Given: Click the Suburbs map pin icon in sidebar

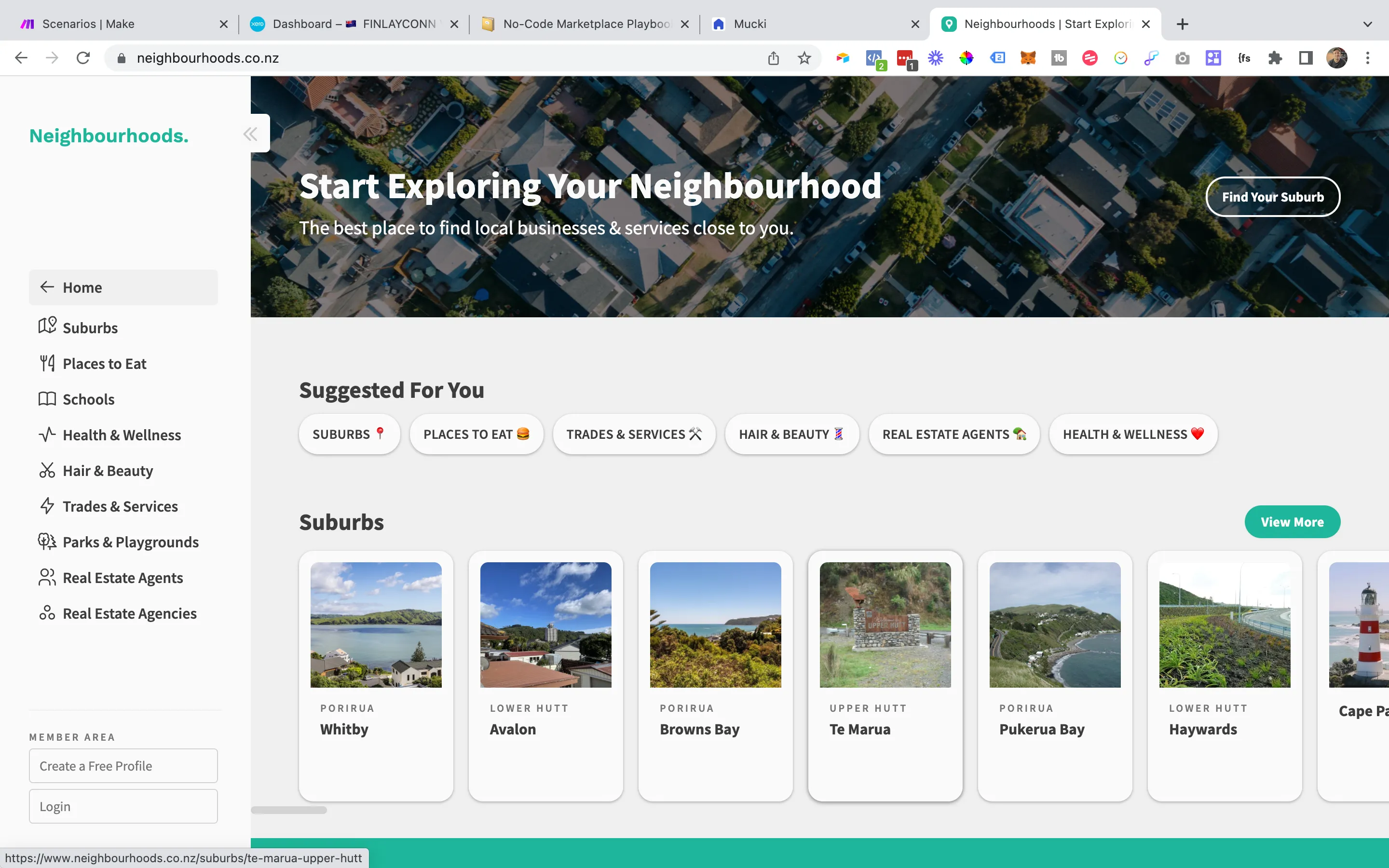Looking at the screenshot, I should pyautogui.click(x=47, y=325).
